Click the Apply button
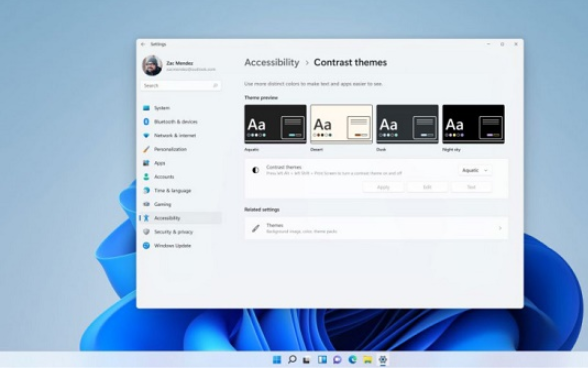The image size is (588, 368). [383, 187]
